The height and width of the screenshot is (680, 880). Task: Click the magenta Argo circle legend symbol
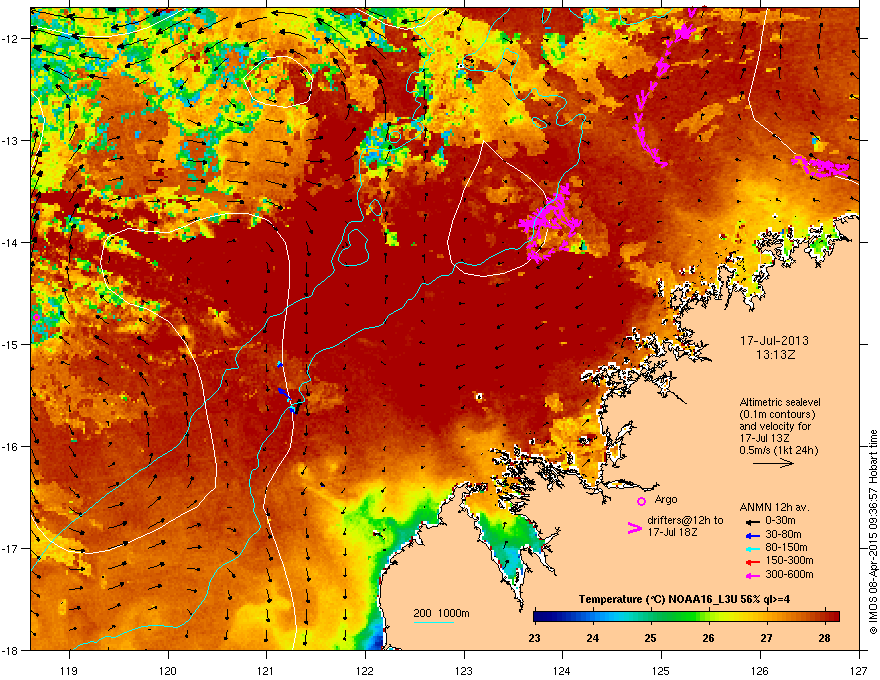[641, 501]
